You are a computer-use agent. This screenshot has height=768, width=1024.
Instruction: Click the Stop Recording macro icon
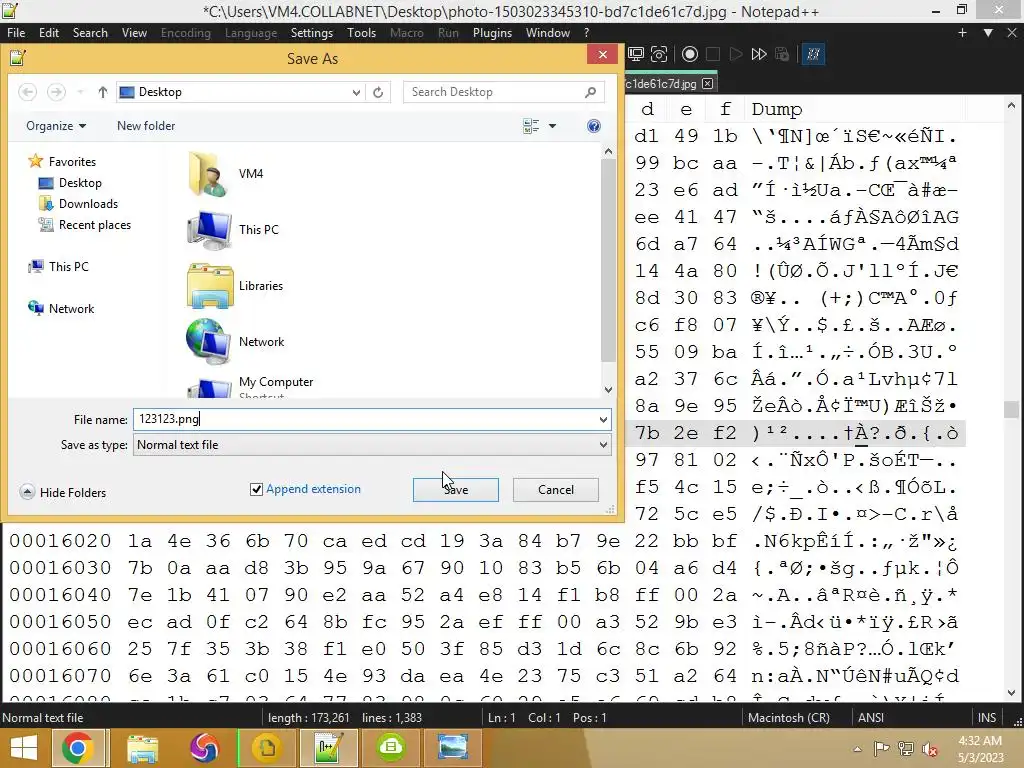coord(713,54)
